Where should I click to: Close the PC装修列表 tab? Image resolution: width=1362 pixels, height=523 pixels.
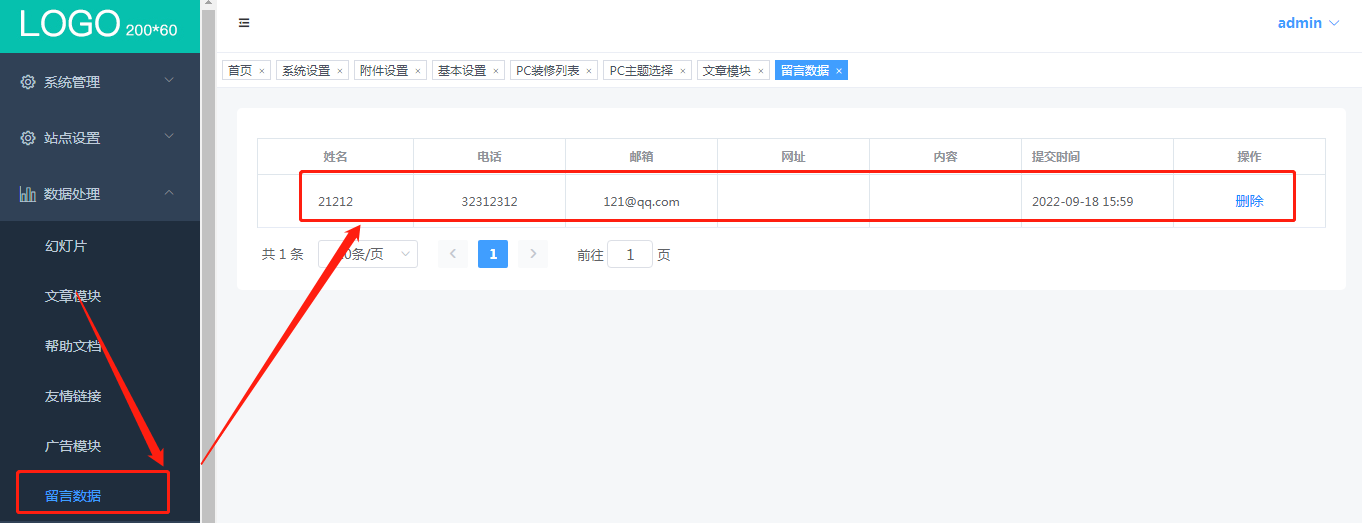pyautogui.click(x=589, y=71)
